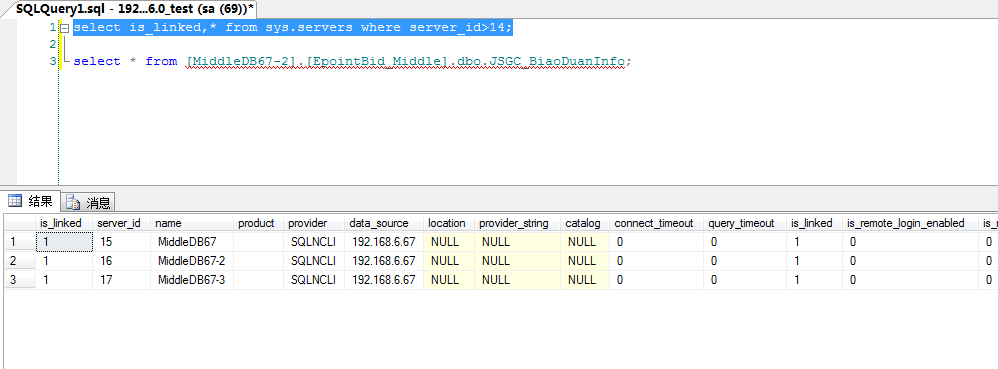Viewport: 998px width, 369px height.
Task: Click line number 1 in editor margin
Action: tap(52, 28)
